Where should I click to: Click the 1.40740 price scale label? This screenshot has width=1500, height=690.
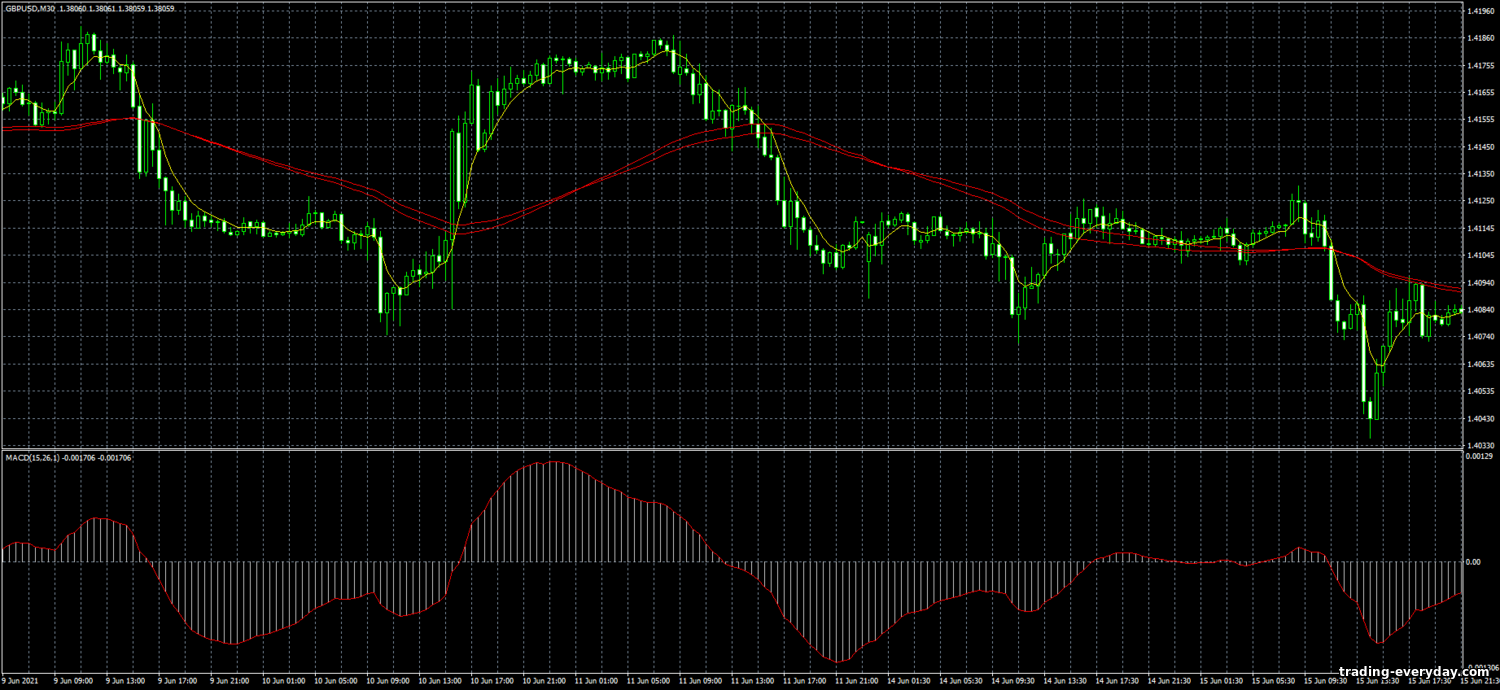(x=1479, y=337)
